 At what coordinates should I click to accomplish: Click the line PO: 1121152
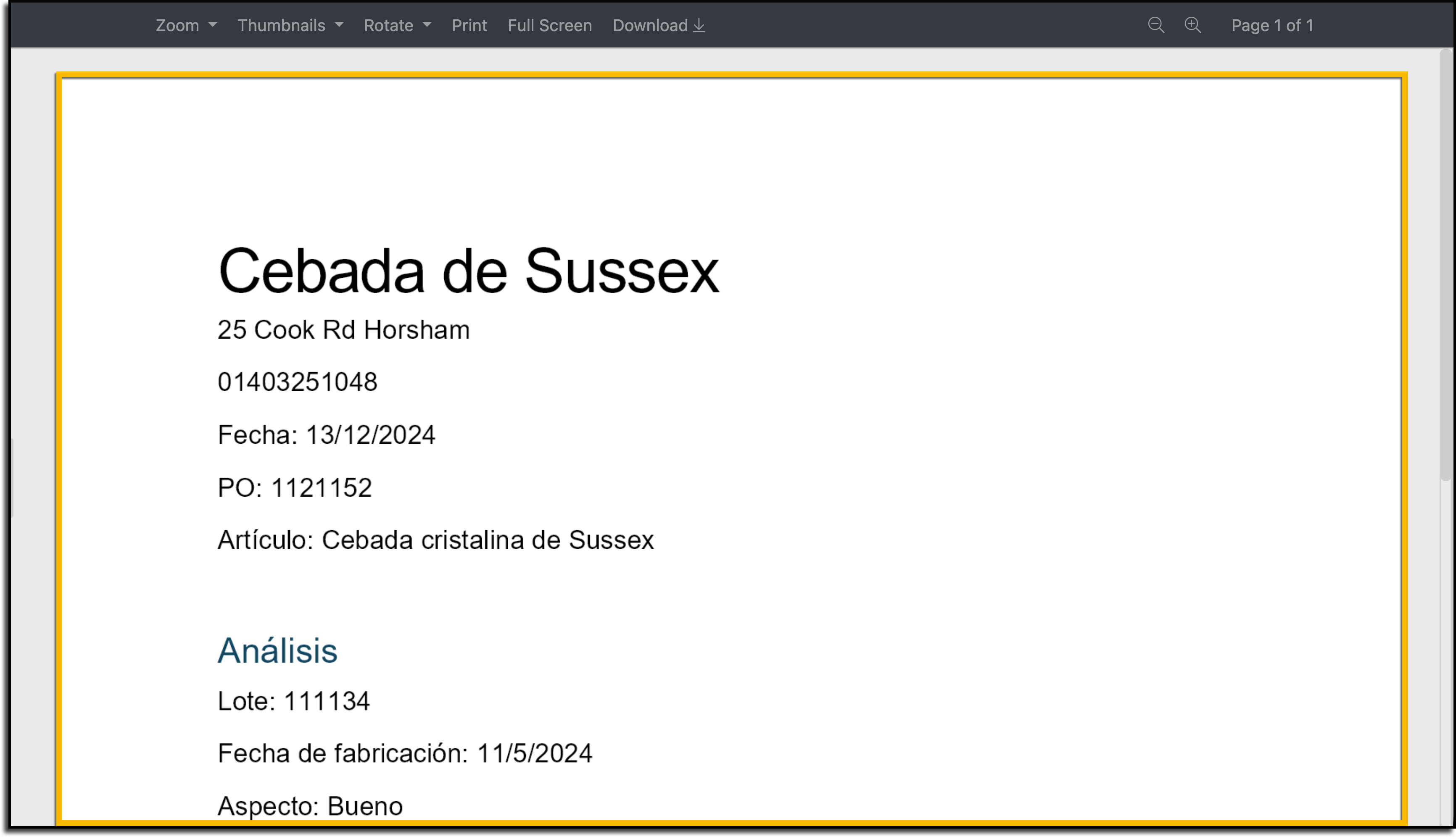(294, 488)
